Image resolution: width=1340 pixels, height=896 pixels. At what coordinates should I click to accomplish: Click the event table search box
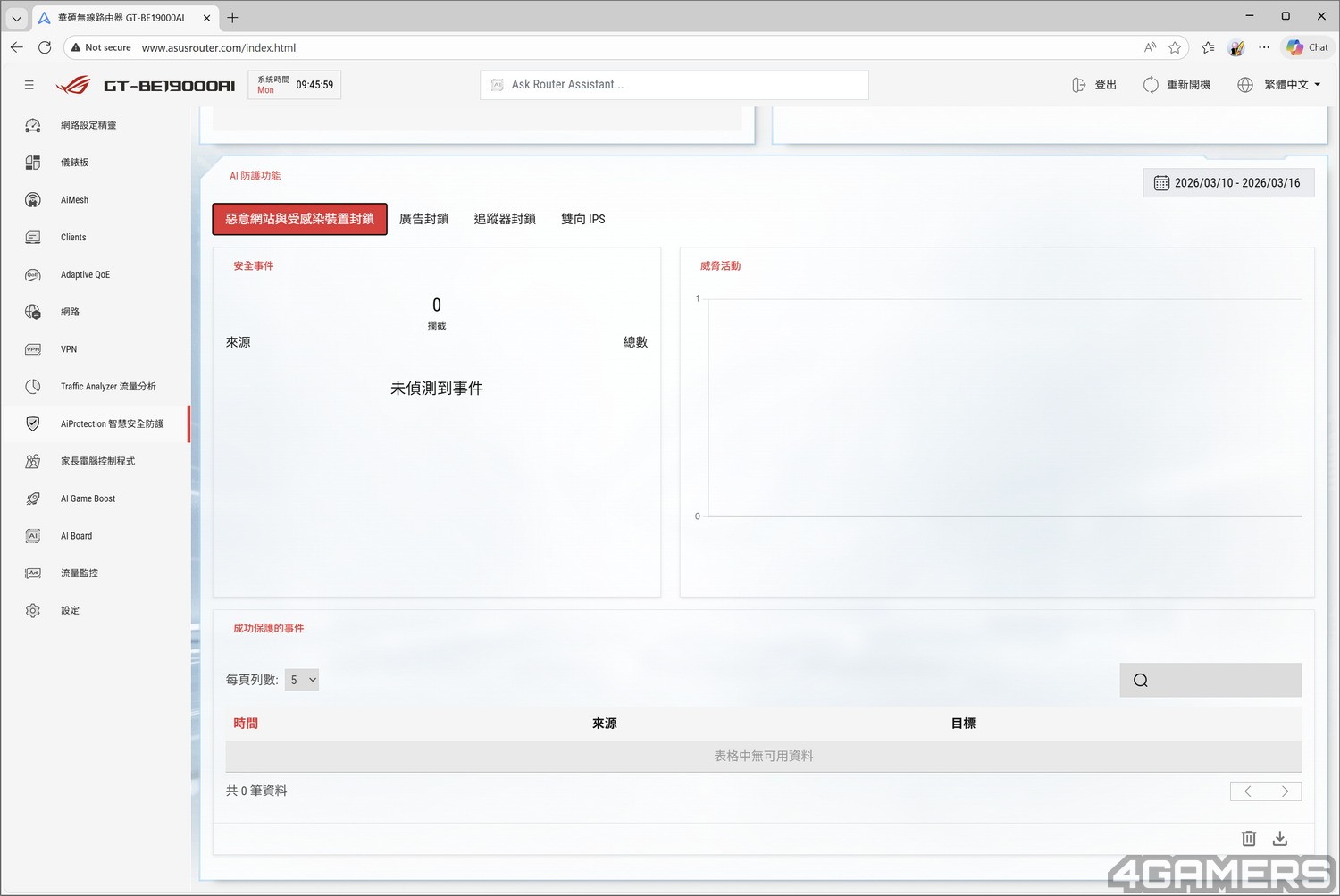tap(1220, 681)
